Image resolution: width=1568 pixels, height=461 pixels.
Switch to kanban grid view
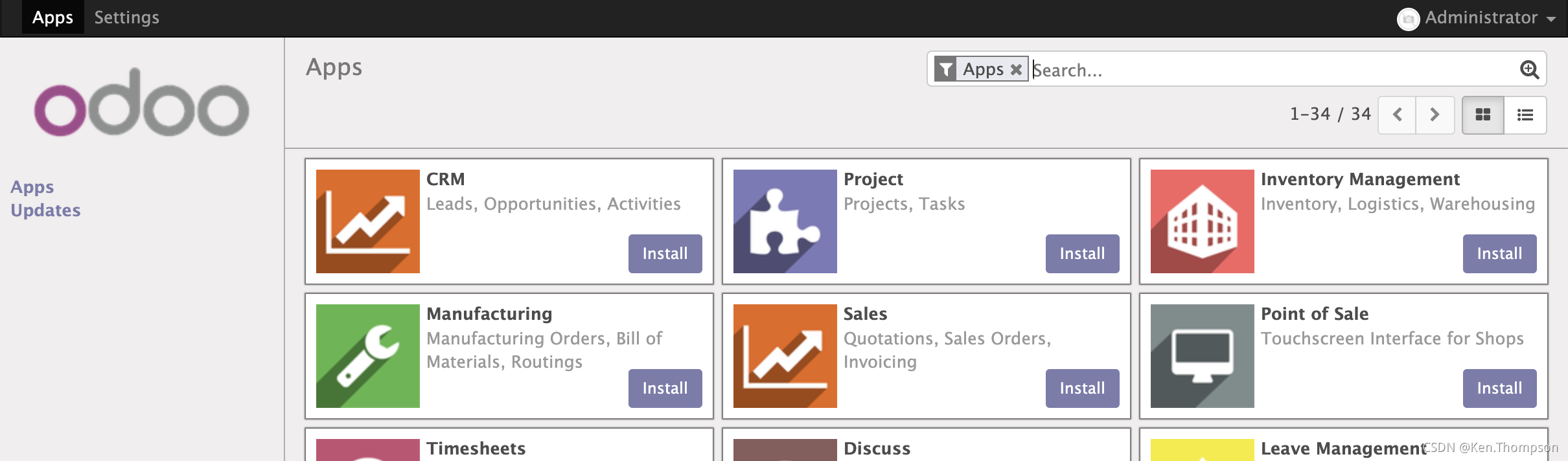[1482, 115]
